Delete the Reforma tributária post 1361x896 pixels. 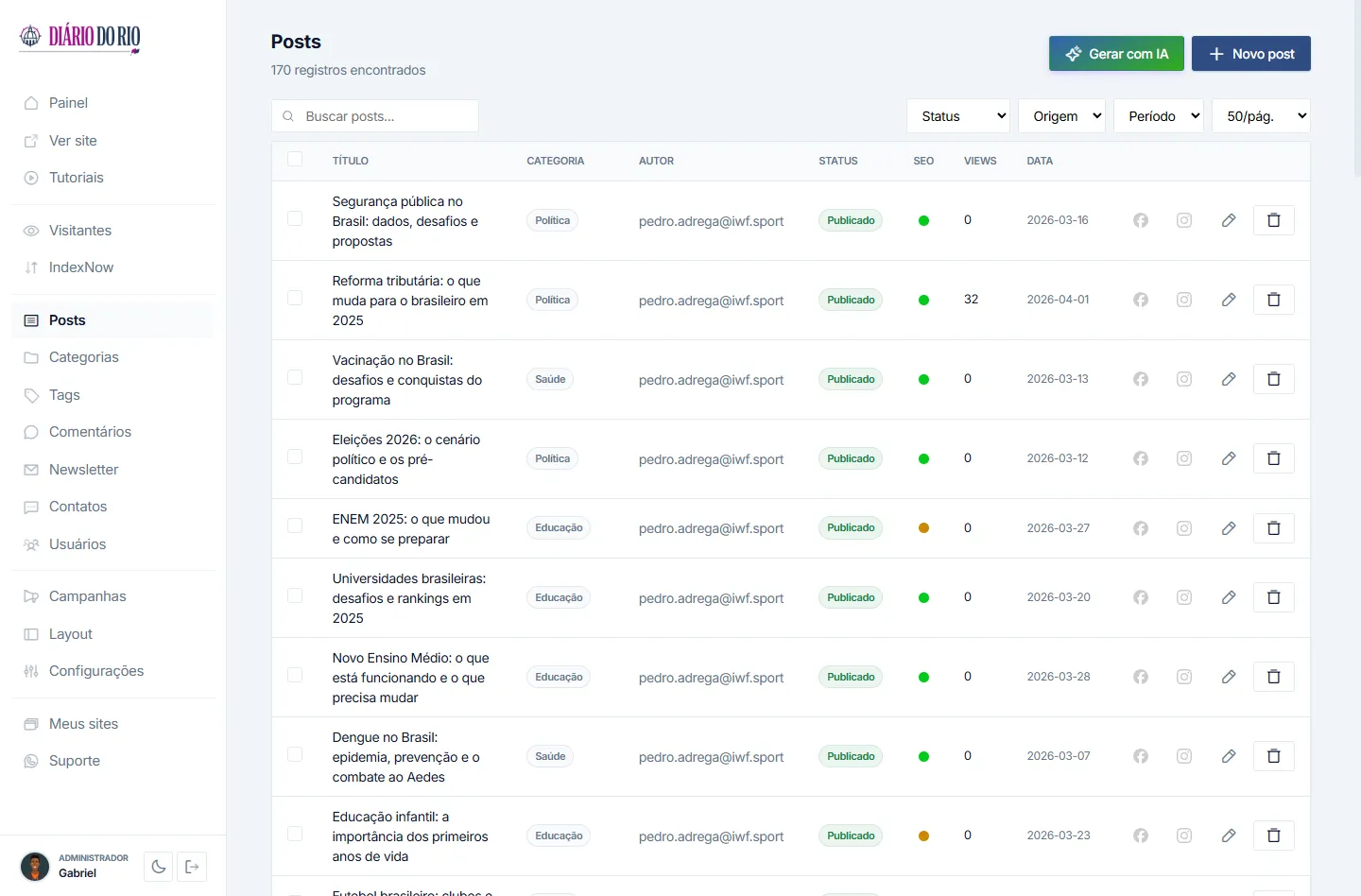click(1274, 300)
